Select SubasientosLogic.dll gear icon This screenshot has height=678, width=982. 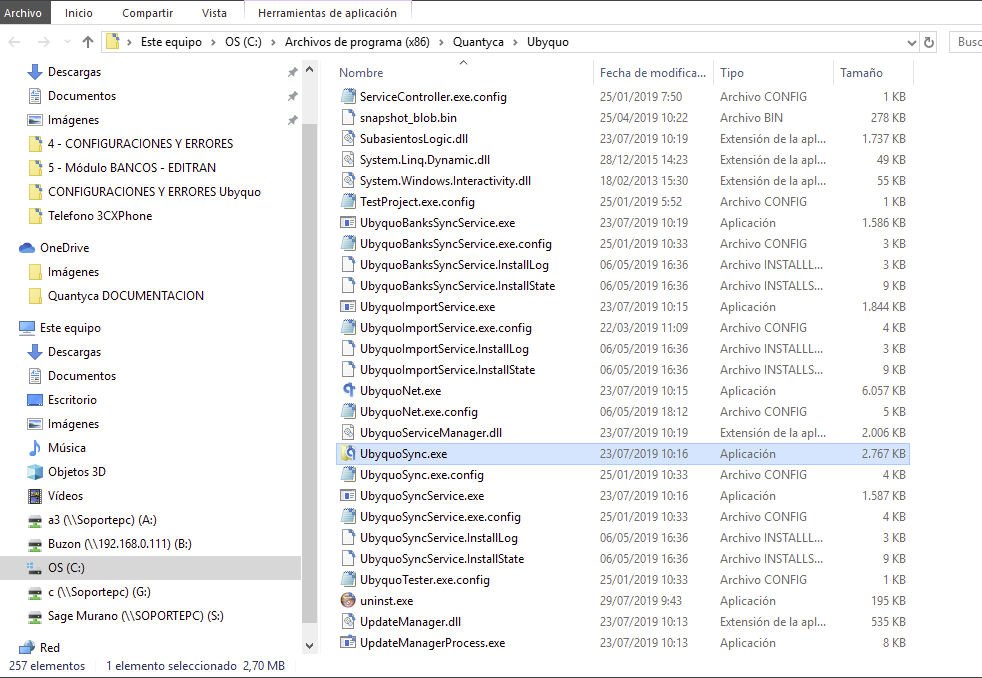(348, 138)
